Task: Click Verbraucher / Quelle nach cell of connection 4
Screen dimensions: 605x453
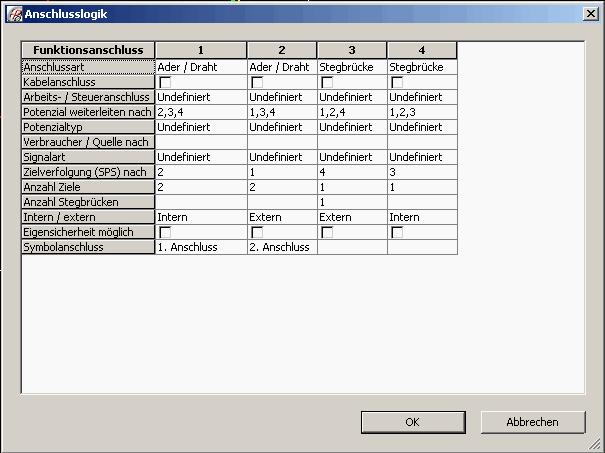Action: point(422,142)
